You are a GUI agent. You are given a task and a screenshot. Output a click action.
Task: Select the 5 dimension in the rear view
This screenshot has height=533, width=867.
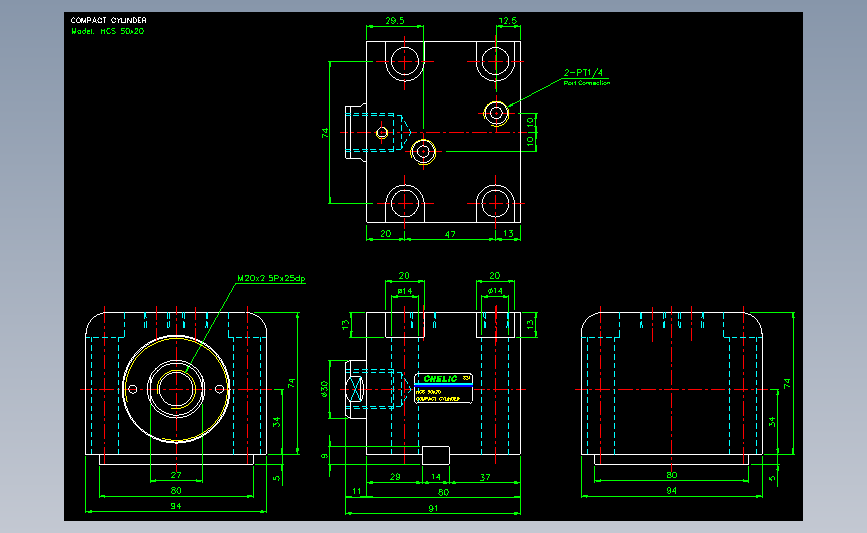[772, 478]
